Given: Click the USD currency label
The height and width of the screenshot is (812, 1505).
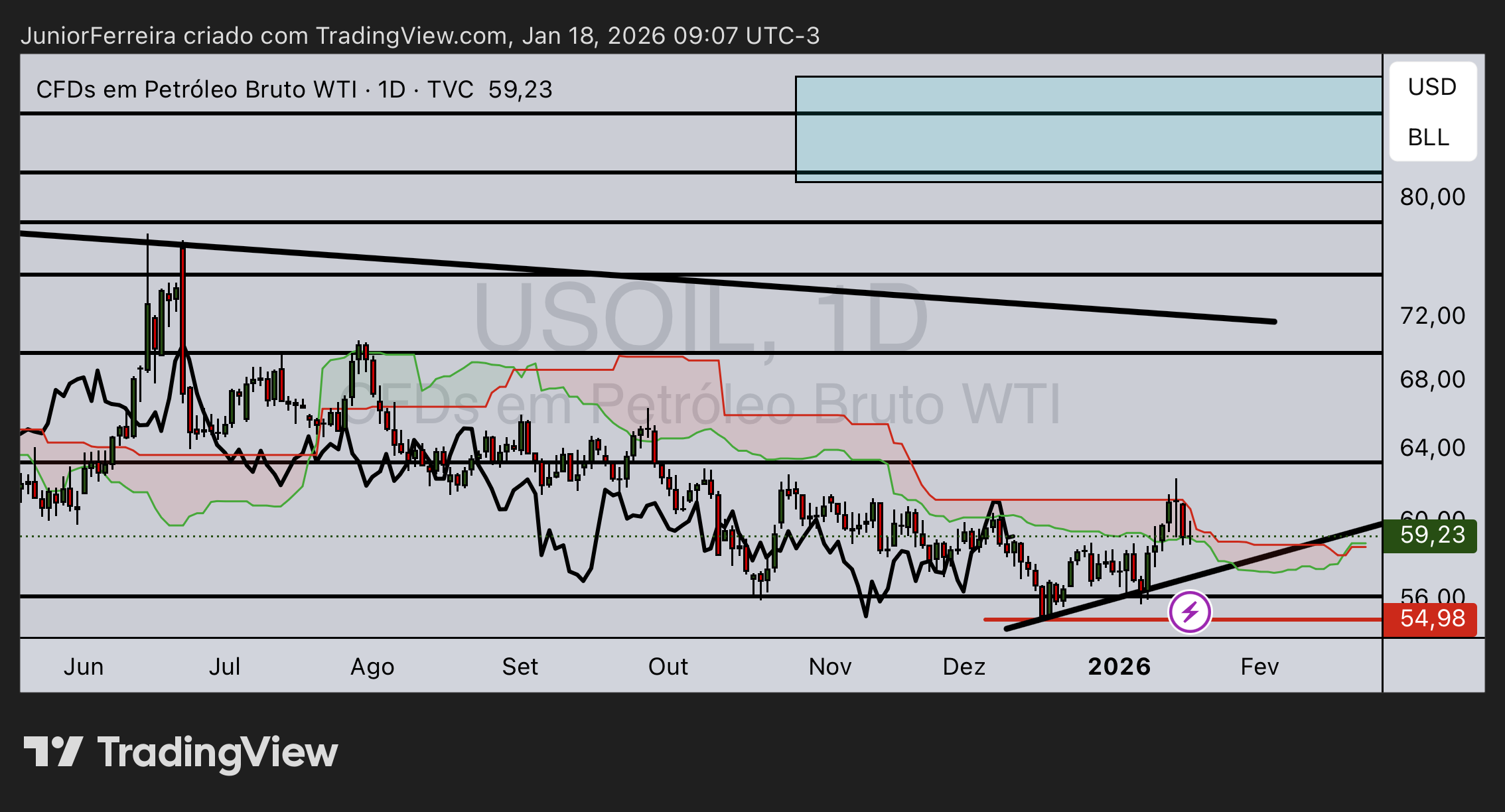Looking at the screenshot, I should tap(1432, 87).
